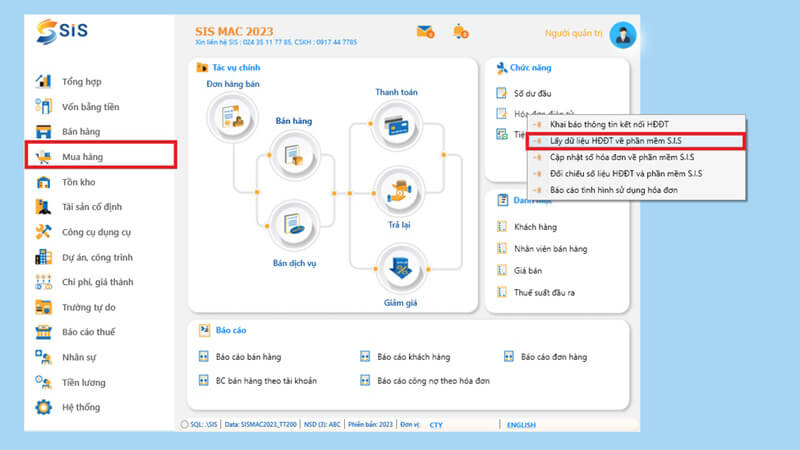Open the Vốn bằng tiền sidebar icon
The width and height of the screenshot is (800, 450).
[x=43, y=106]
